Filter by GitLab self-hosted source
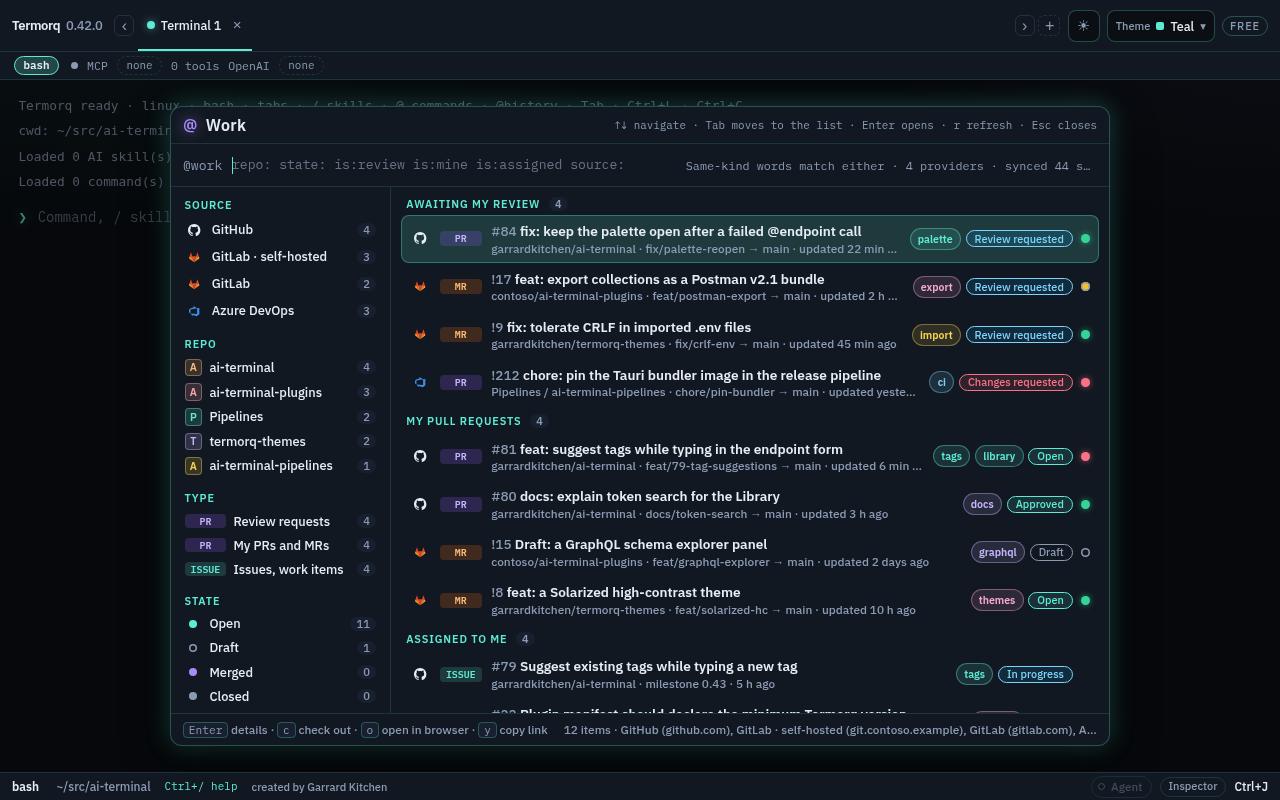The height and width of the screenshot is (800, 1280). coord(280,257)
